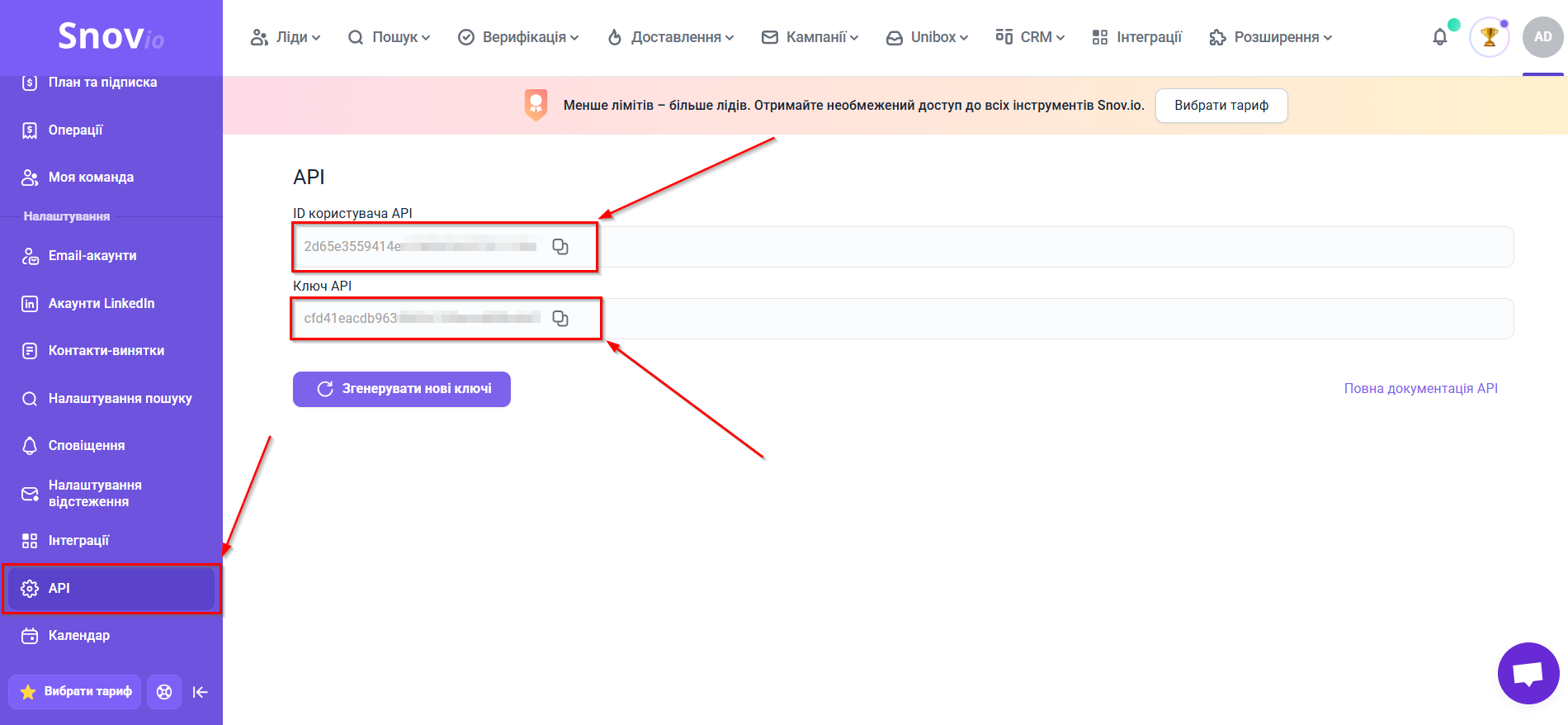The height and width of the screenshot is (725, 1568).
Task: Click the План та підписка dollar icon
Action: [30, 83]
